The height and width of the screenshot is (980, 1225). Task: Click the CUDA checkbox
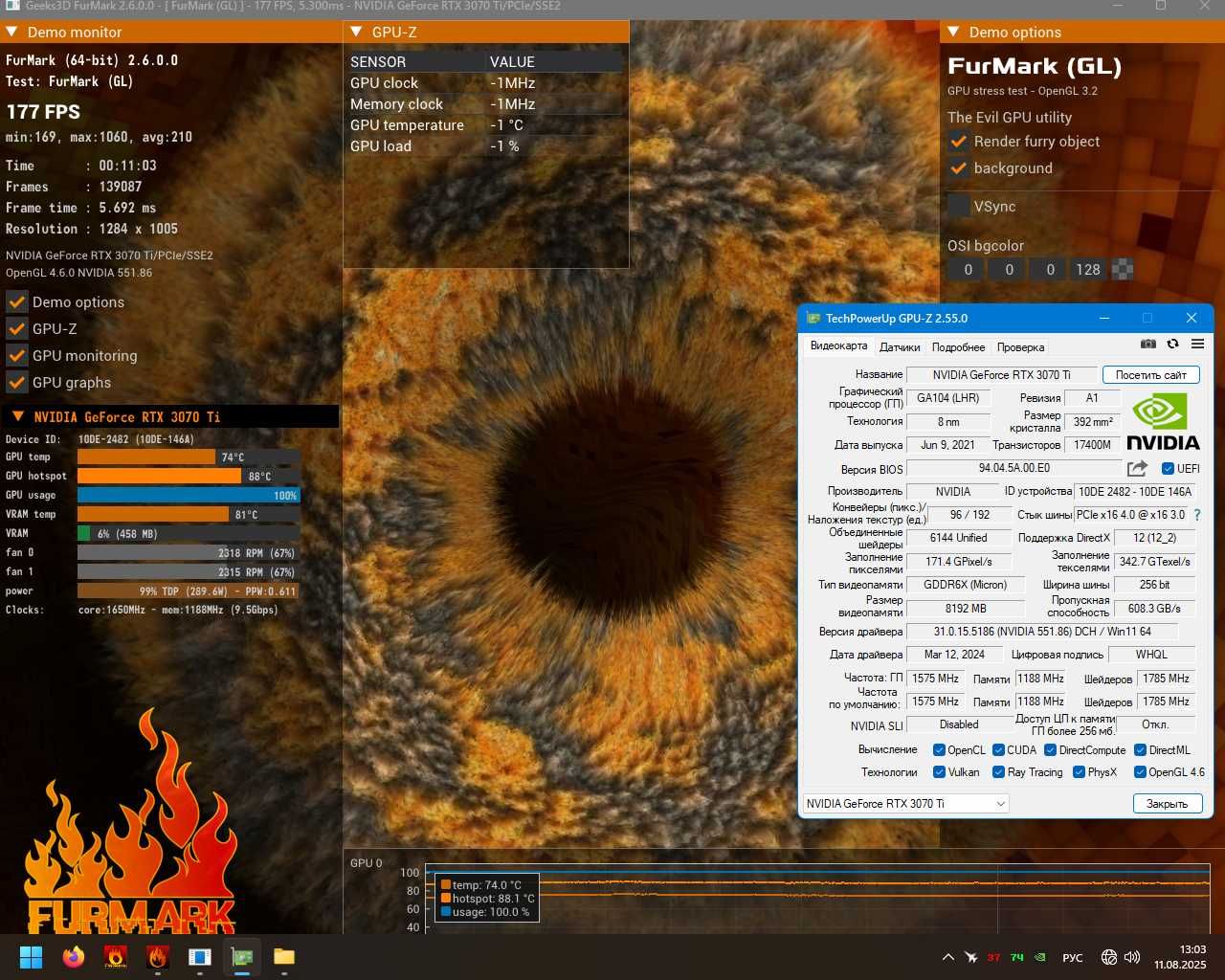point(998,750)
